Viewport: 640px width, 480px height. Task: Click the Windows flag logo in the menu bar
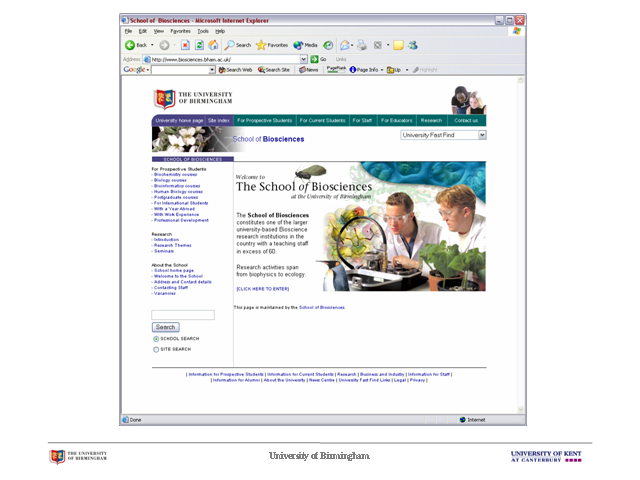pyautogui.click(x=517, y=31)
